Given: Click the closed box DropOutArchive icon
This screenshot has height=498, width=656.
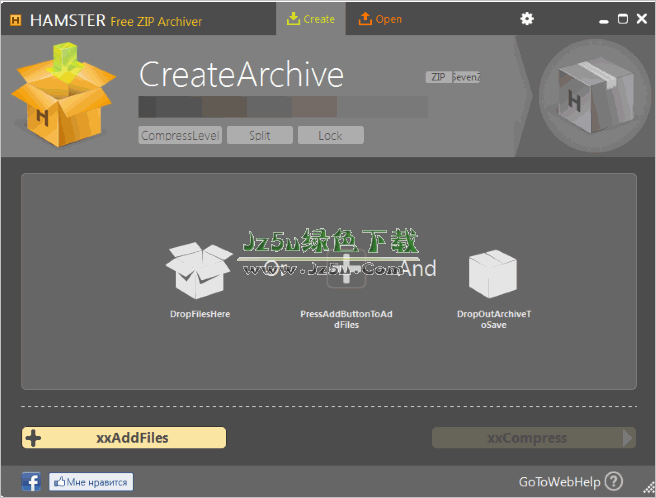Looking at the screenshot, I should (493, 273).
